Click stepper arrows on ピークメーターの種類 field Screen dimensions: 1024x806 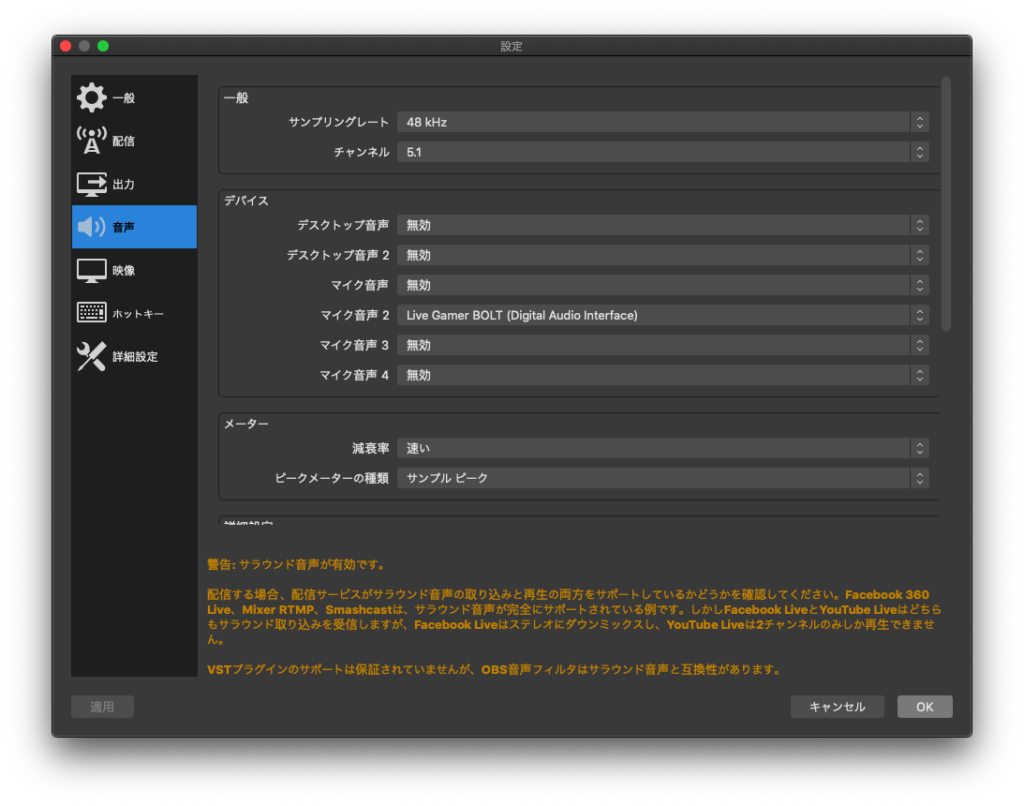[x=920, y=479]
